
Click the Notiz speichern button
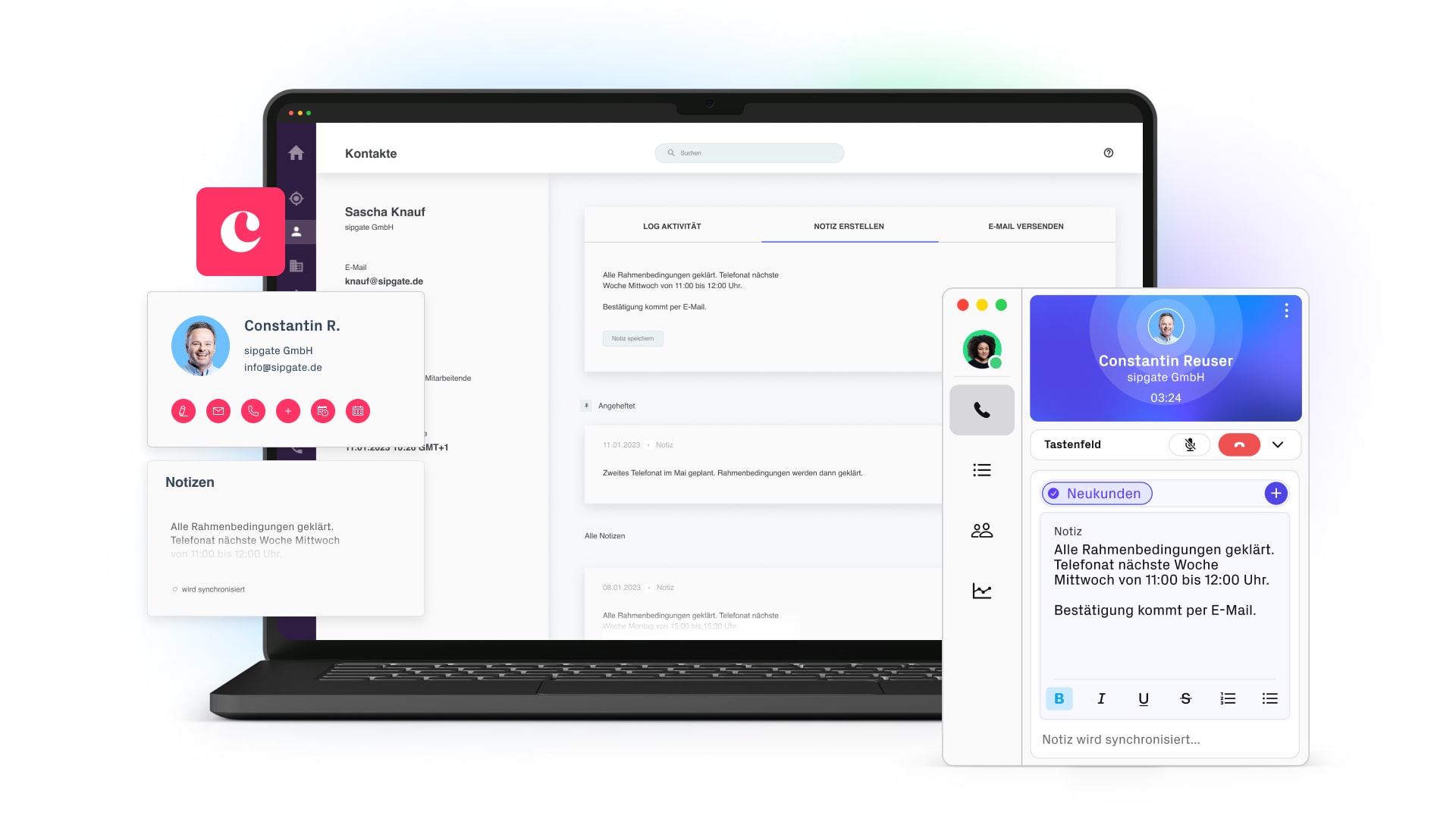[633, 339]
